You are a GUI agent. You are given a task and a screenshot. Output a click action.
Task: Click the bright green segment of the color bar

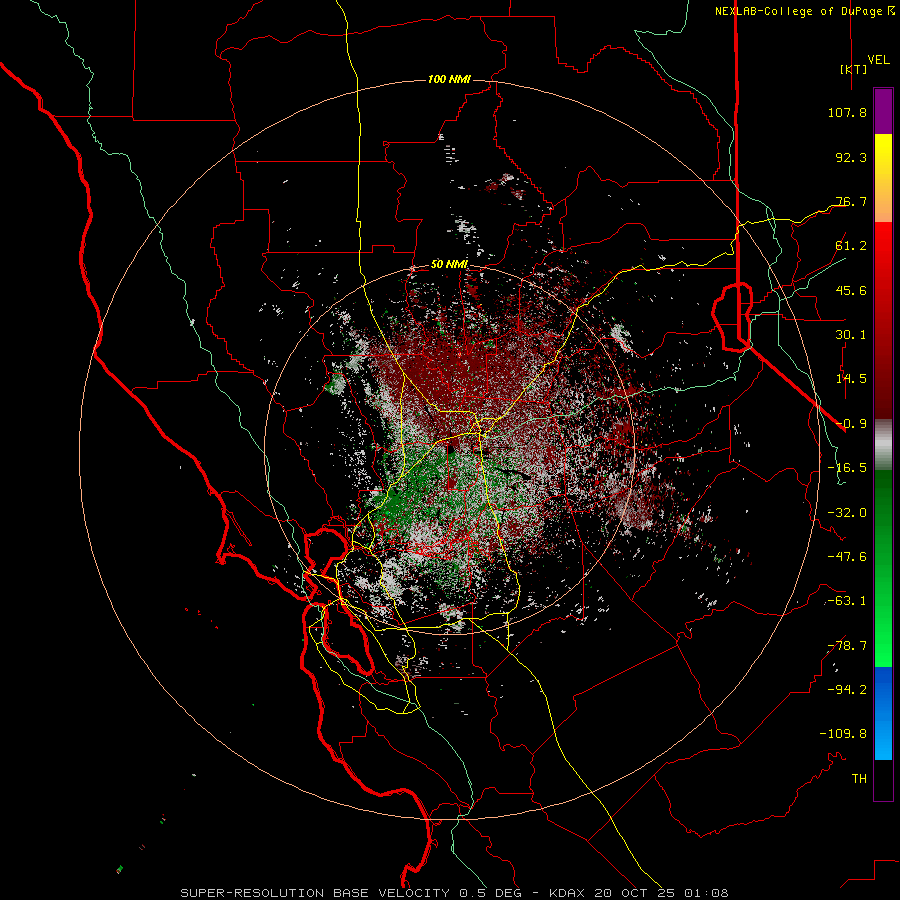(x=883, y=568)
